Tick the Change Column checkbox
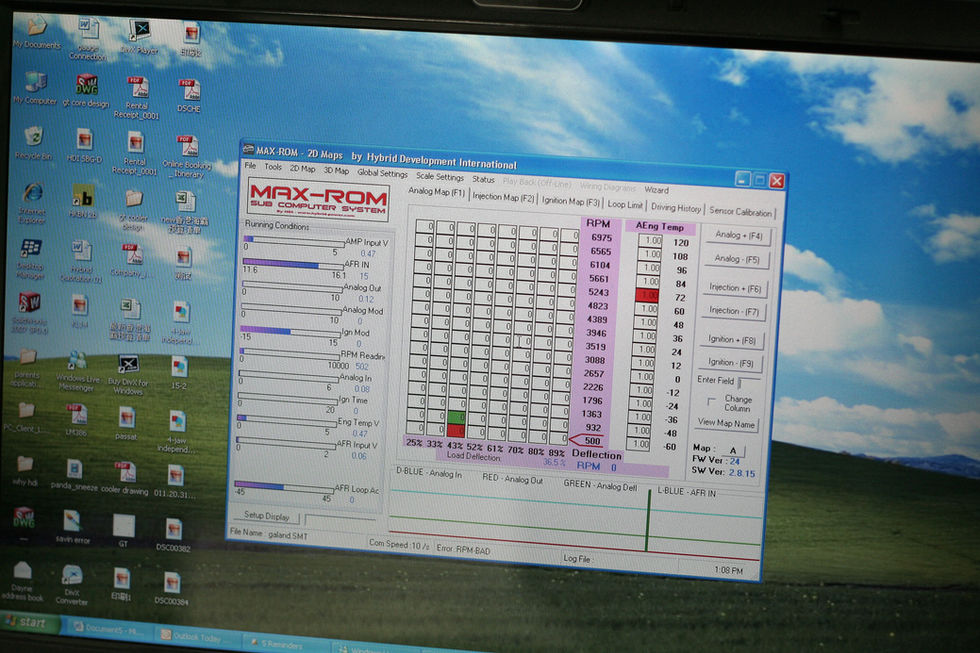The height and width of the screenshot is (653, 980). tap(711, 401)
